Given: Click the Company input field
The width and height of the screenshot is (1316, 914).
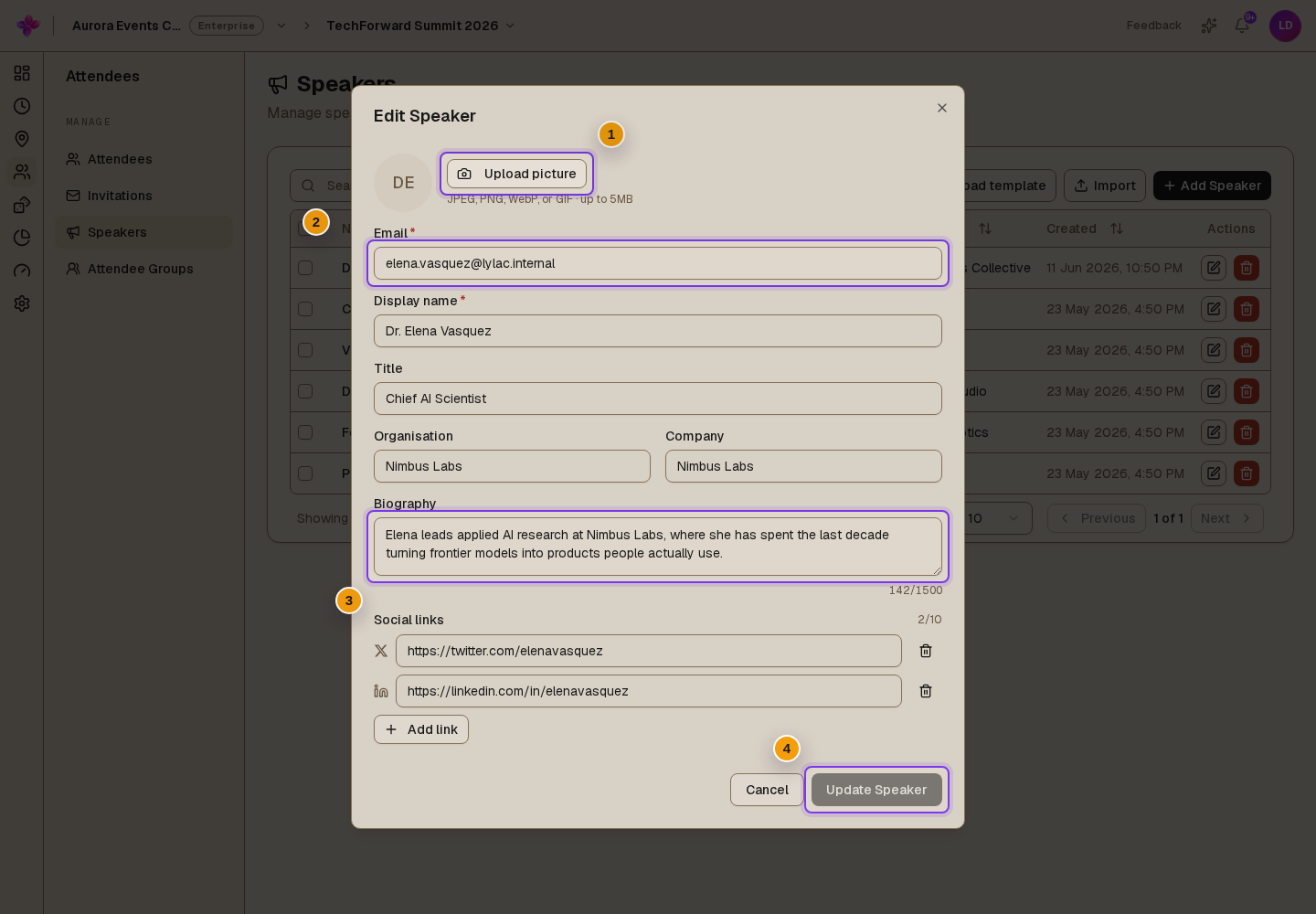Looking at the screenshot, I should point(803,466).
